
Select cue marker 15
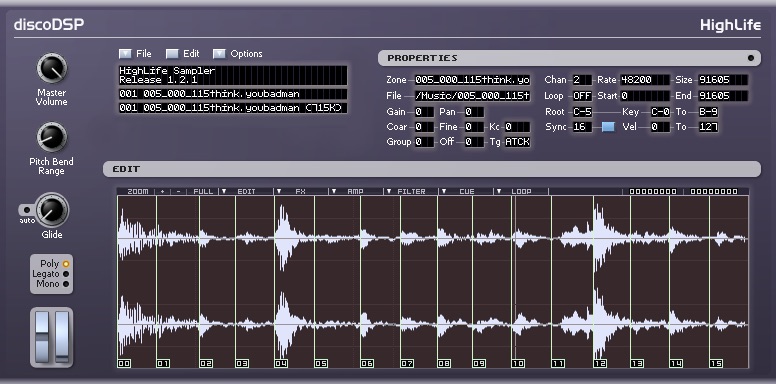[x=716, y=363]
